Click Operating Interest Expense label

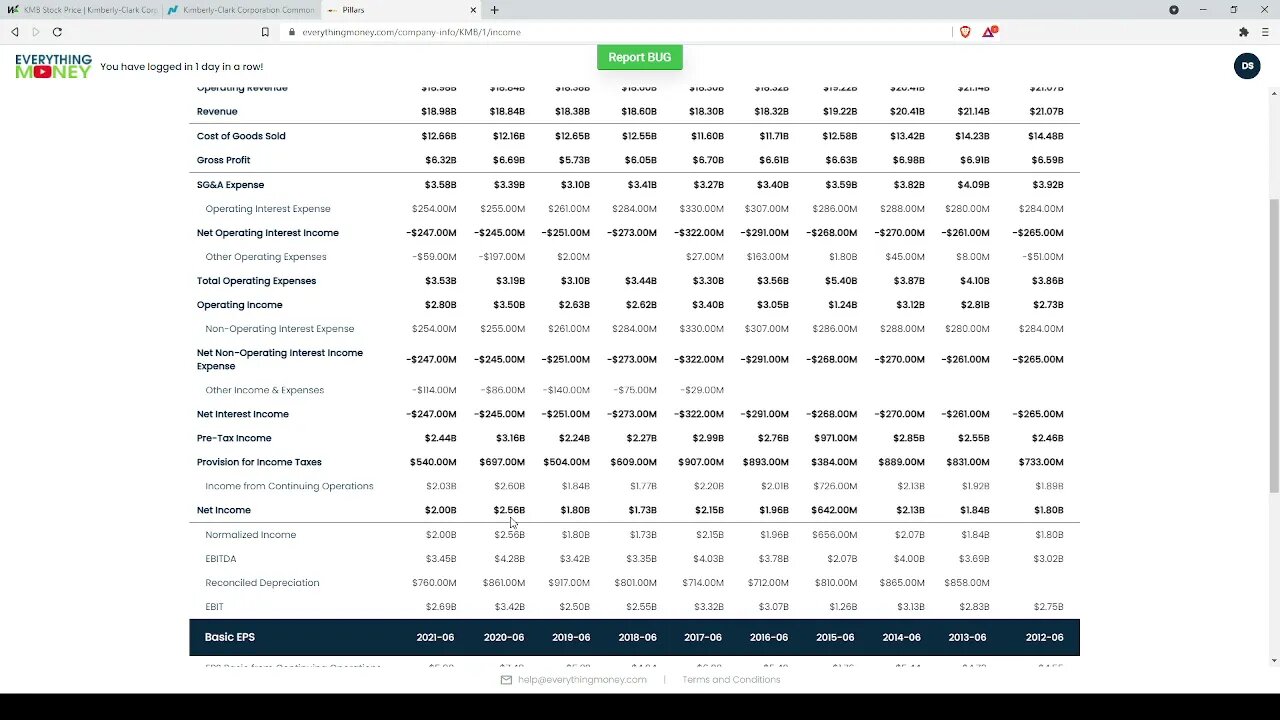coord(268,209)
